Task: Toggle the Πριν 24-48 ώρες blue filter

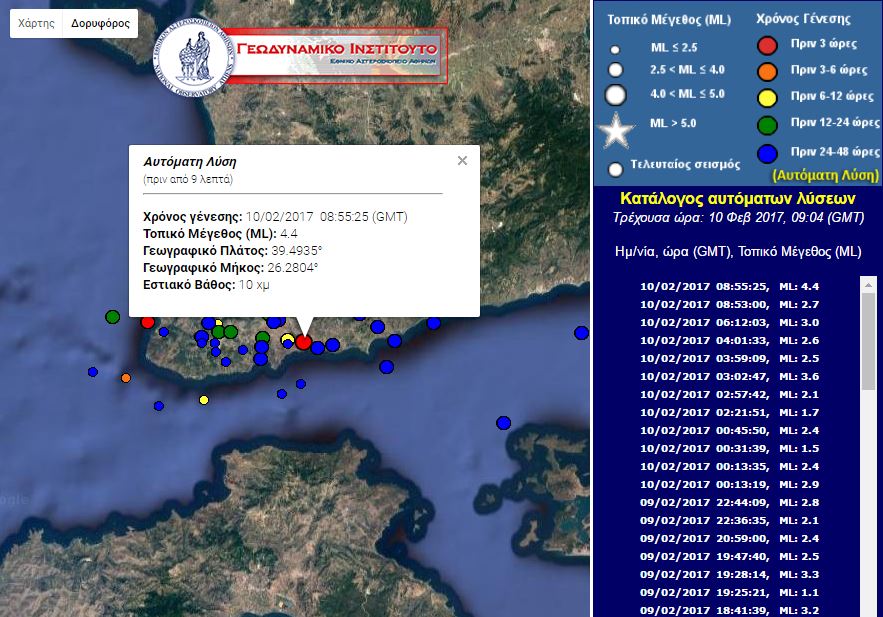Action: pyautogui.click(x=766, y=151)
